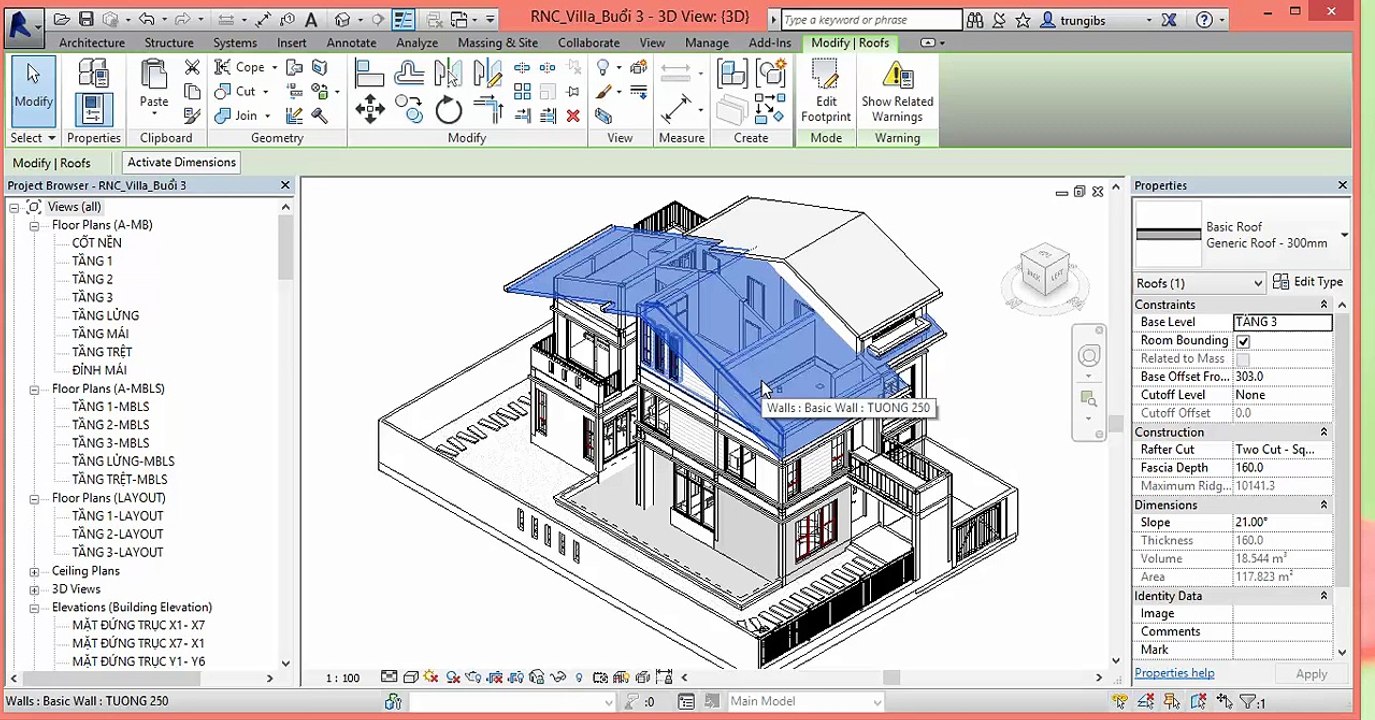
Task: Click Show Related Warnings icon
Action: point(897,90)
